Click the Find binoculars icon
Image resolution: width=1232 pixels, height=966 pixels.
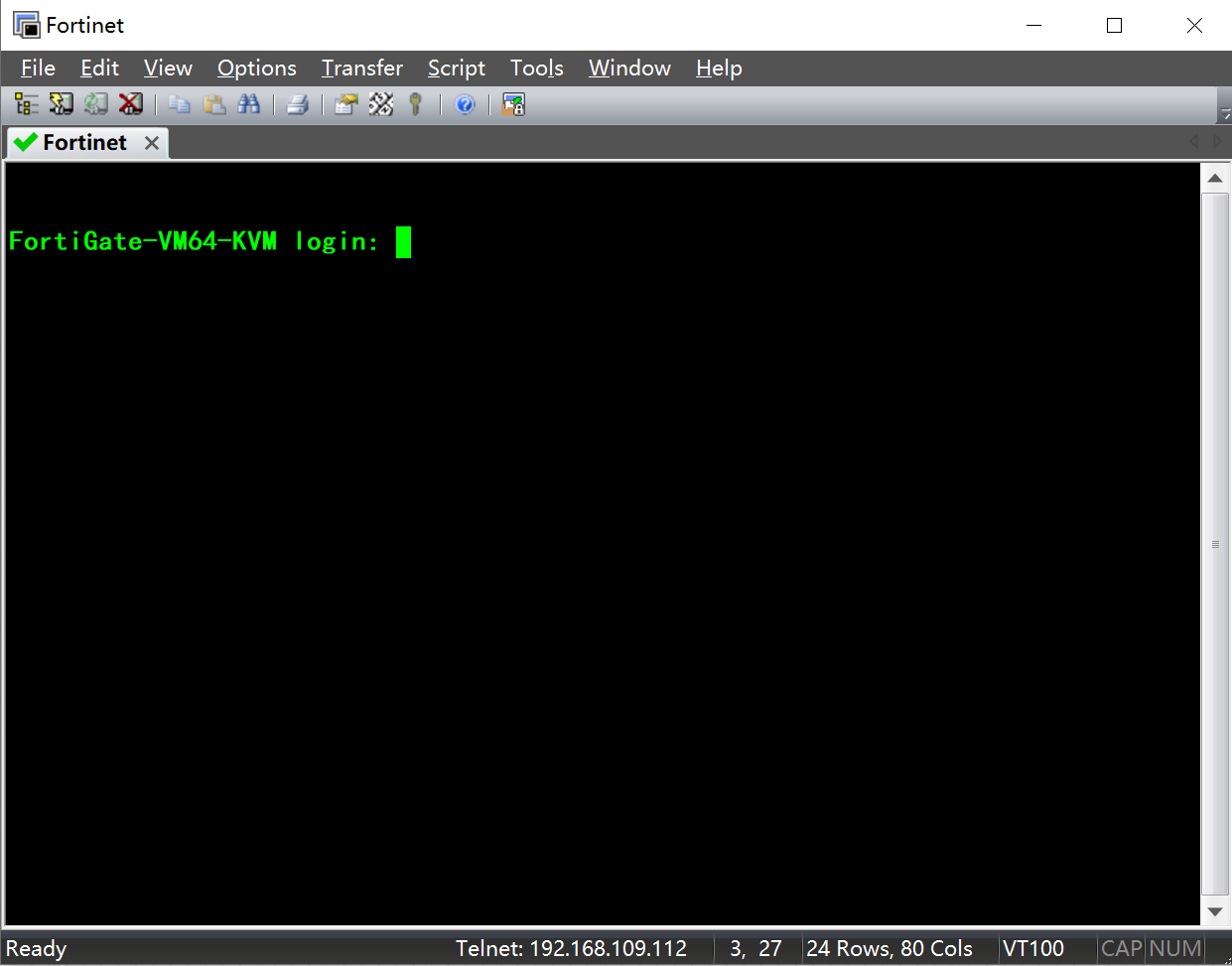point(249,104)
